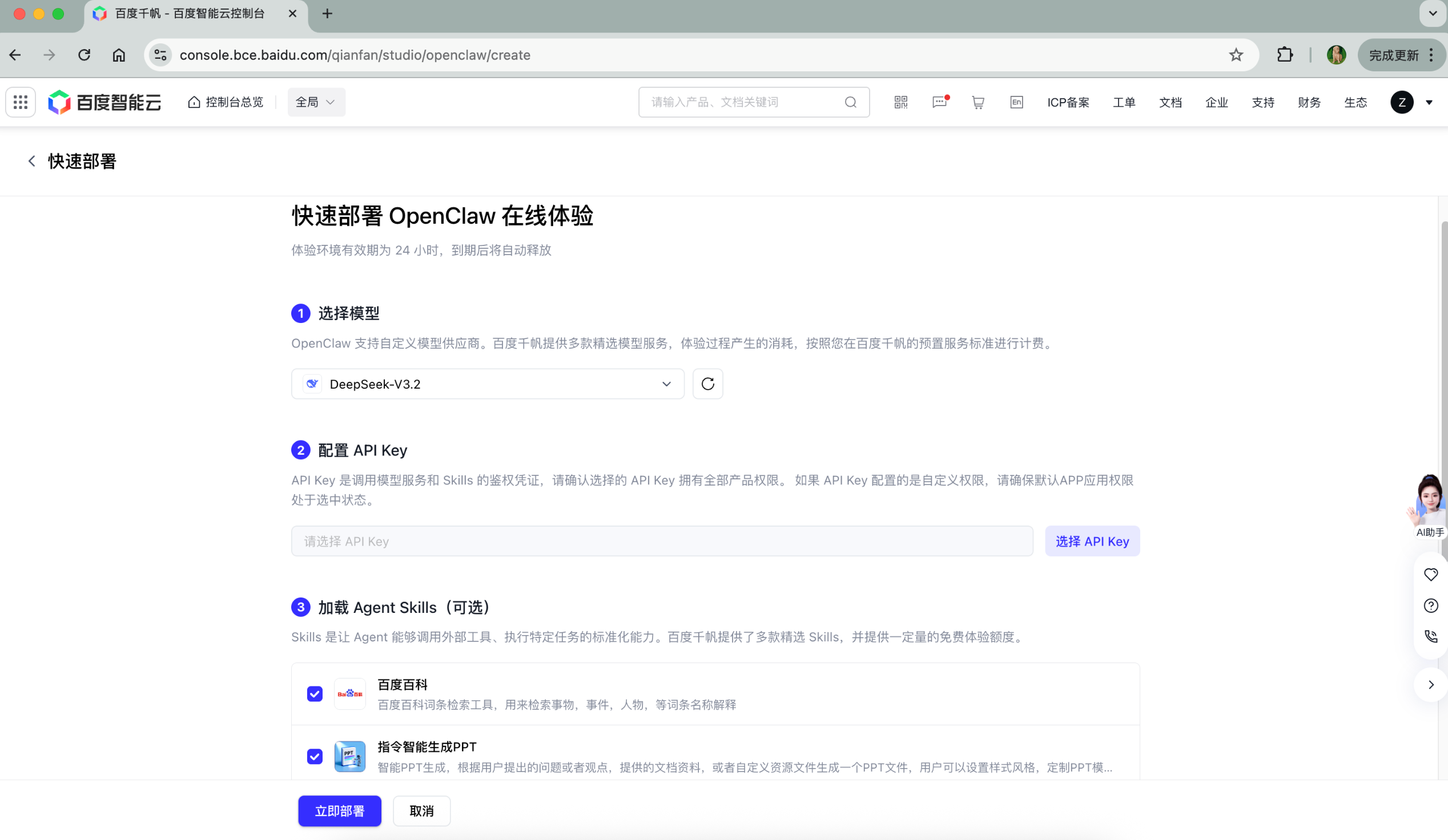Viewport: 1448px width, 840px height.
Task: Click the 选择 API Key button
Action: click(x=1092, y=541)
